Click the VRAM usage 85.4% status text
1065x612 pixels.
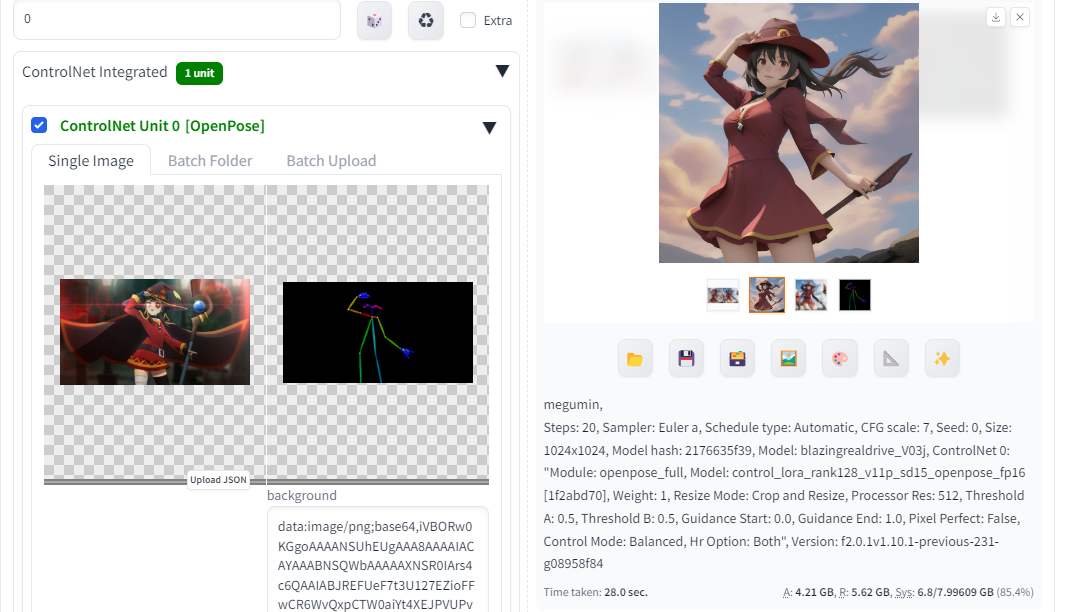coord(908,592)
